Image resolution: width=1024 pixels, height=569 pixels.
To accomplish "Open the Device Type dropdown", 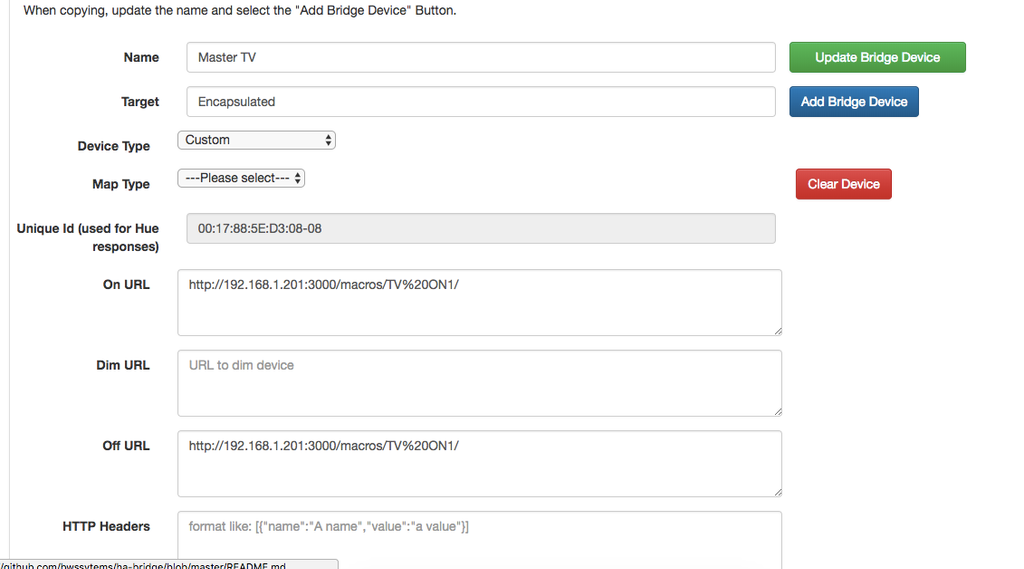I will click(x=256, y=140).
